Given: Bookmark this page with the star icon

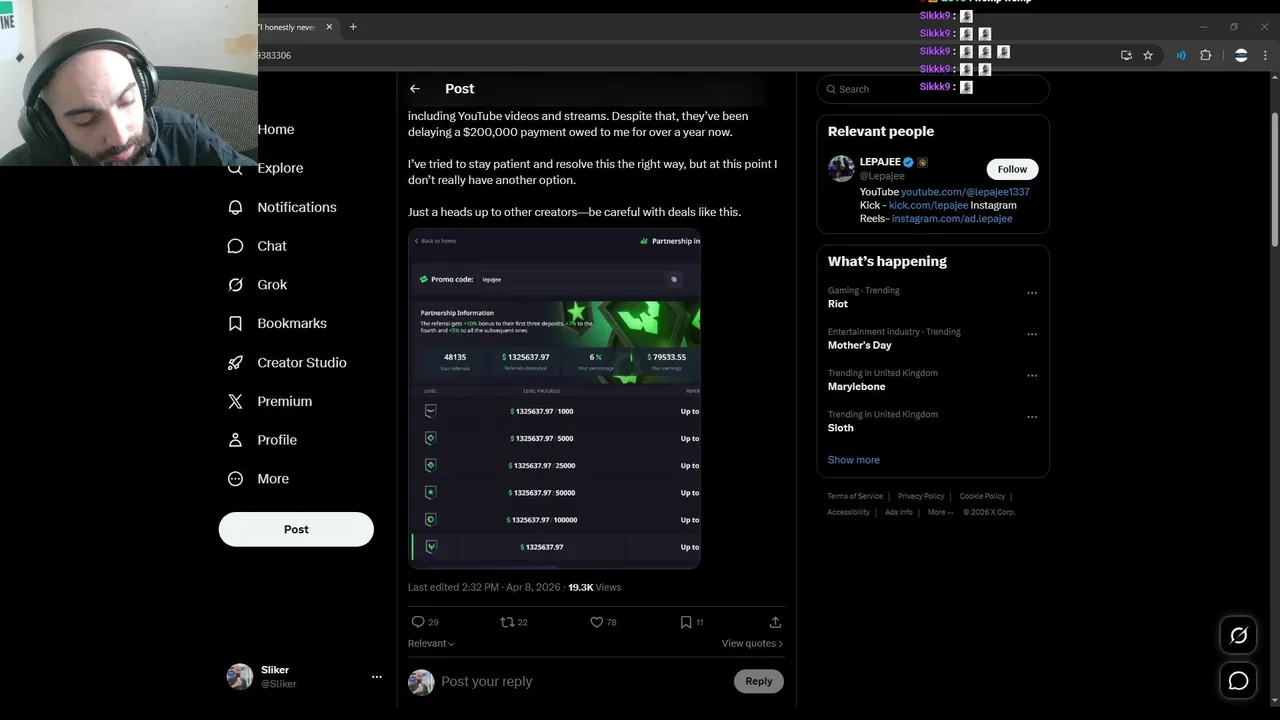Looking at the screenshot, I should point(1148,55).
